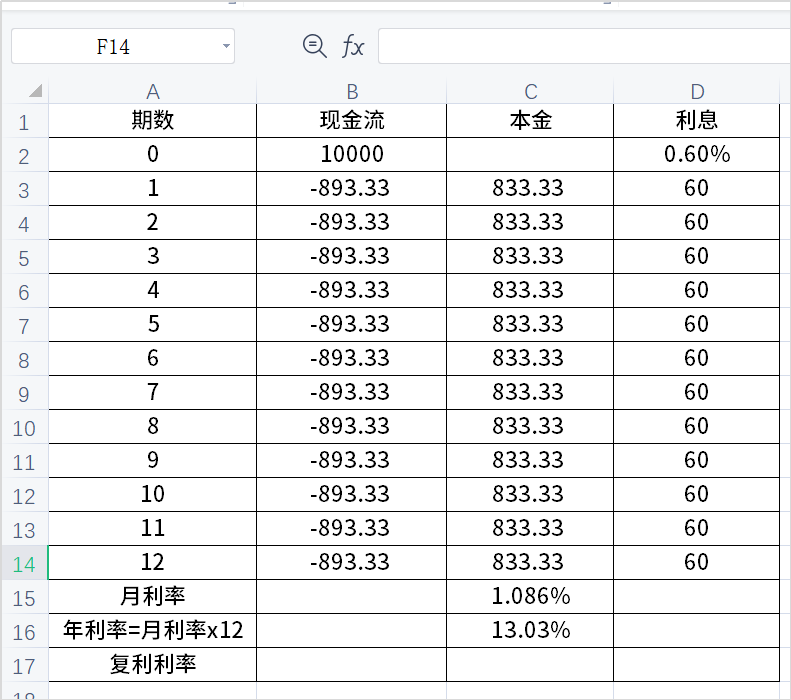
Task: Select the cell containing 10000
Action: [352, 154]
